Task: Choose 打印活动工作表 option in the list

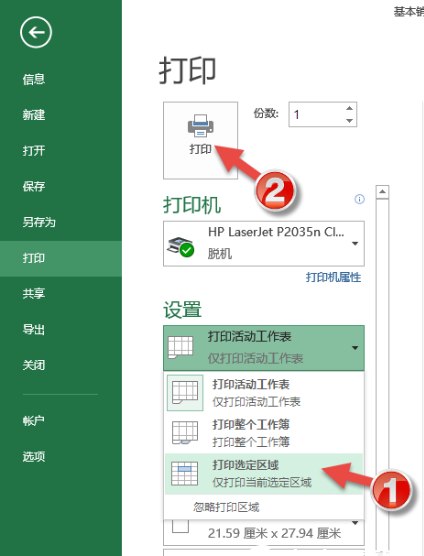Action: [264, 393]
